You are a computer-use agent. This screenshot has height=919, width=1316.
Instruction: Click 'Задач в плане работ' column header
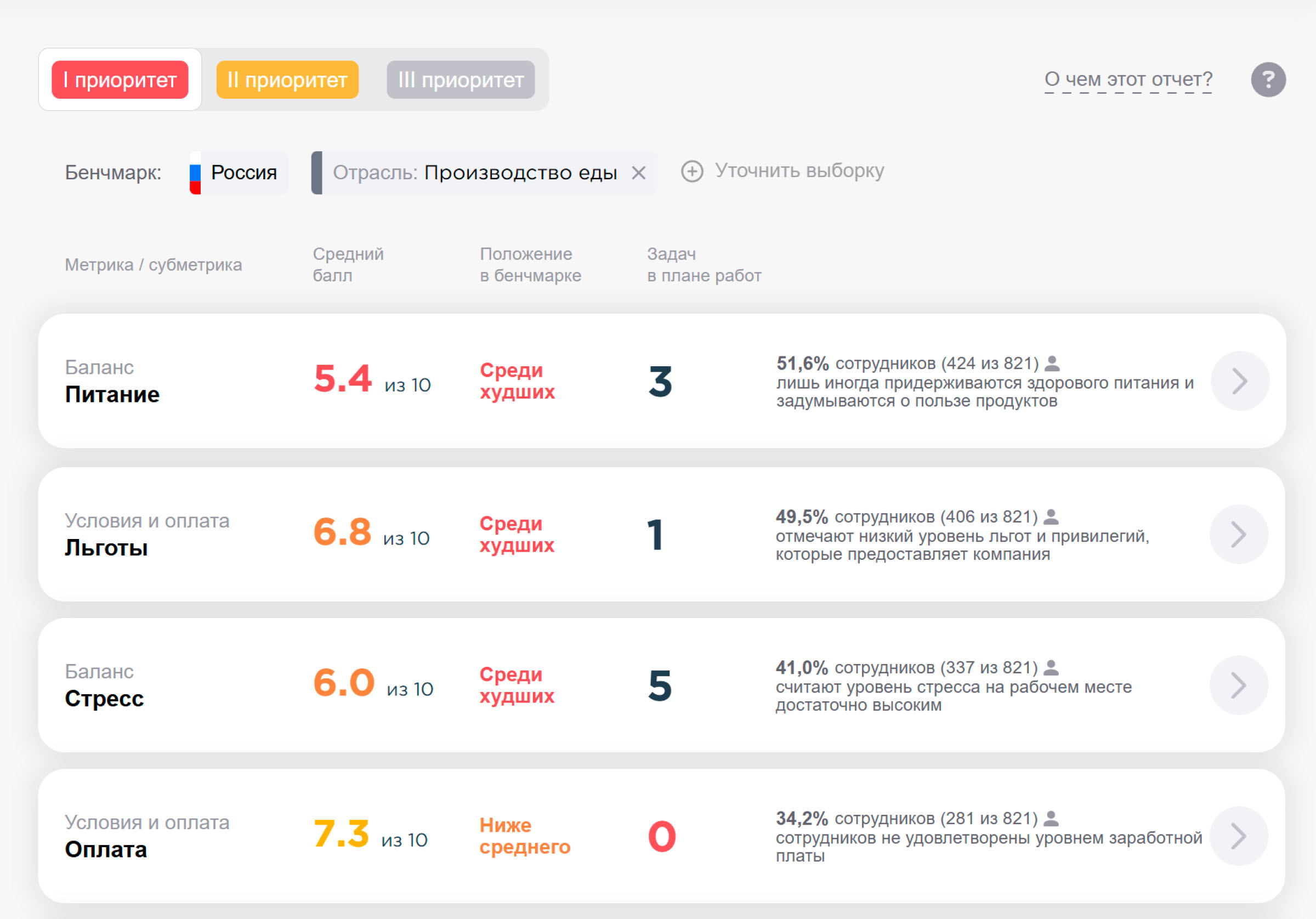(705, 265)
